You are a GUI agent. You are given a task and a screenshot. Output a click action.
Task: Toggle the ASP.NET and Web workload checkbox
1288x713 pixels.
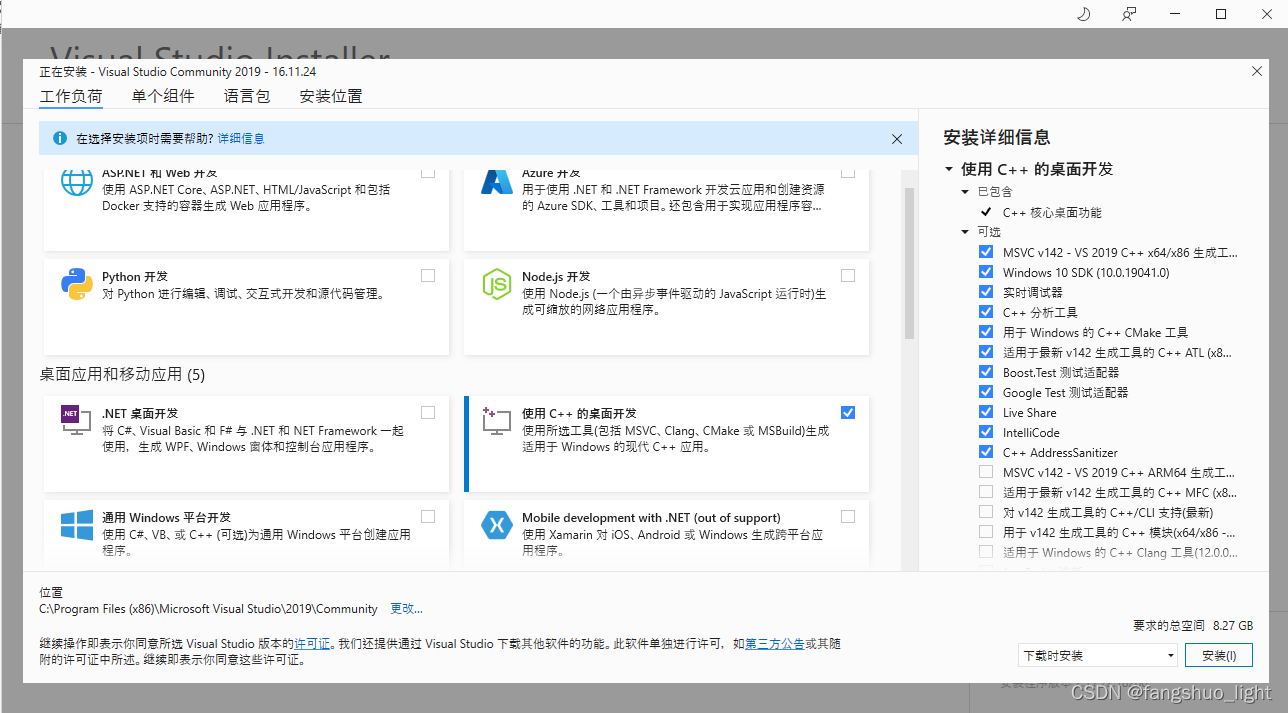tap(428, 173)
